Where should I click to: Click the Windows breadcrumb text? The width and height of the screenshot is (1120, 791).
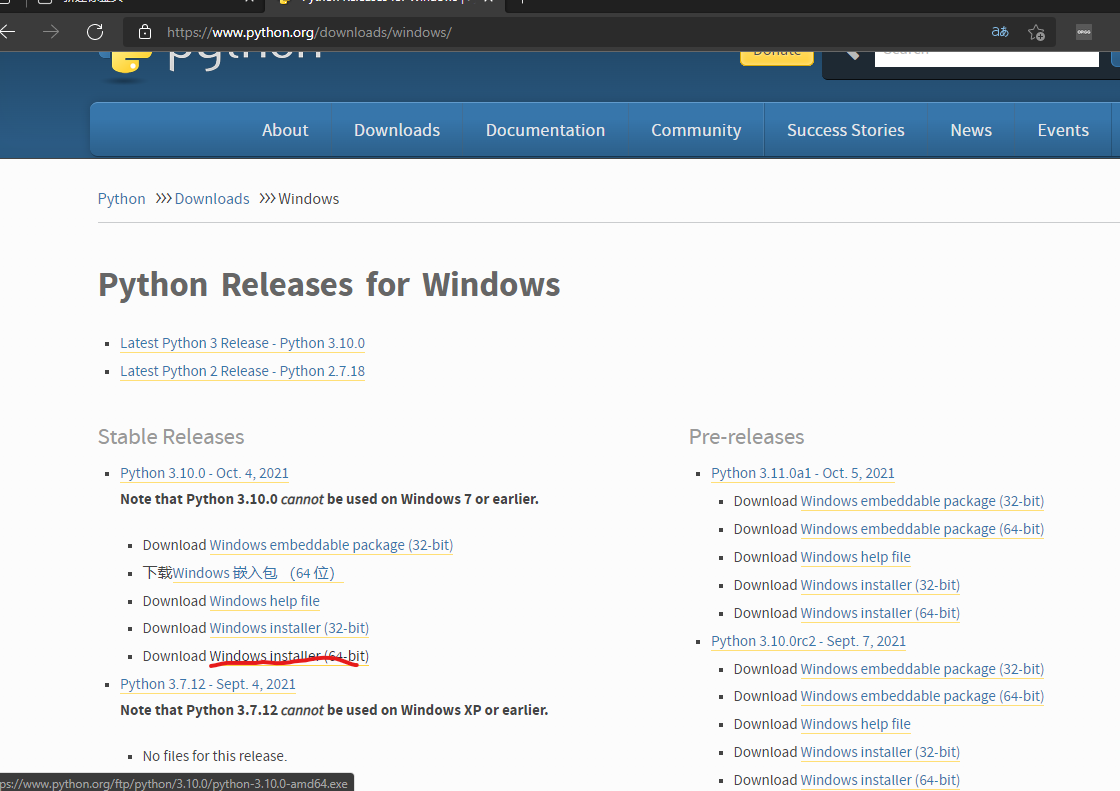coord(309,199)
